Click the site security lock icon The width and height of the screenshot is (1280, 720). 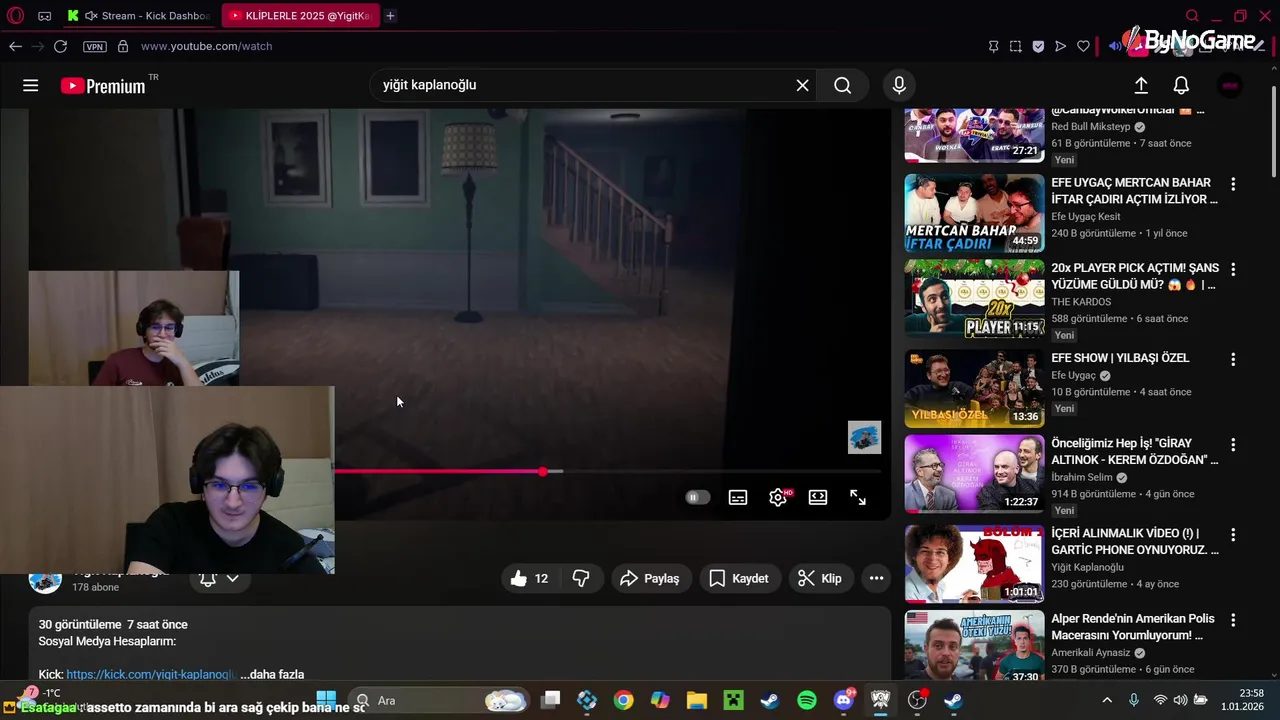123,46
